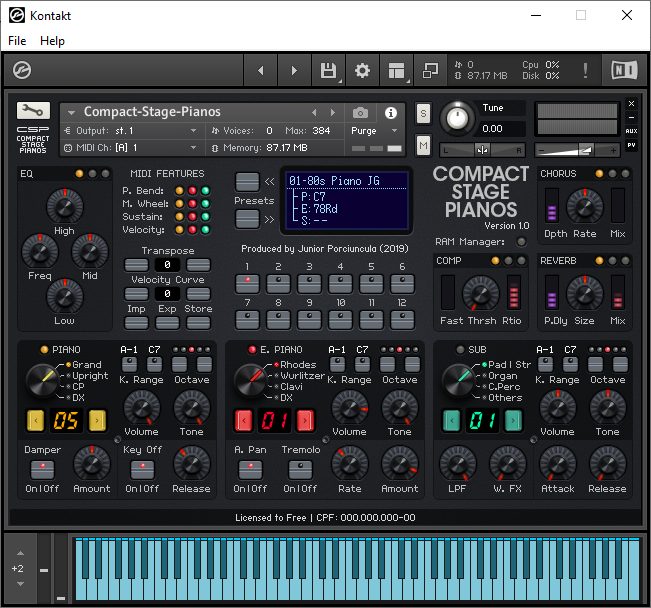Mute the instrument with M button
Image resolution: width=651 pixels, height=608 pixels.
pos(423,145)
